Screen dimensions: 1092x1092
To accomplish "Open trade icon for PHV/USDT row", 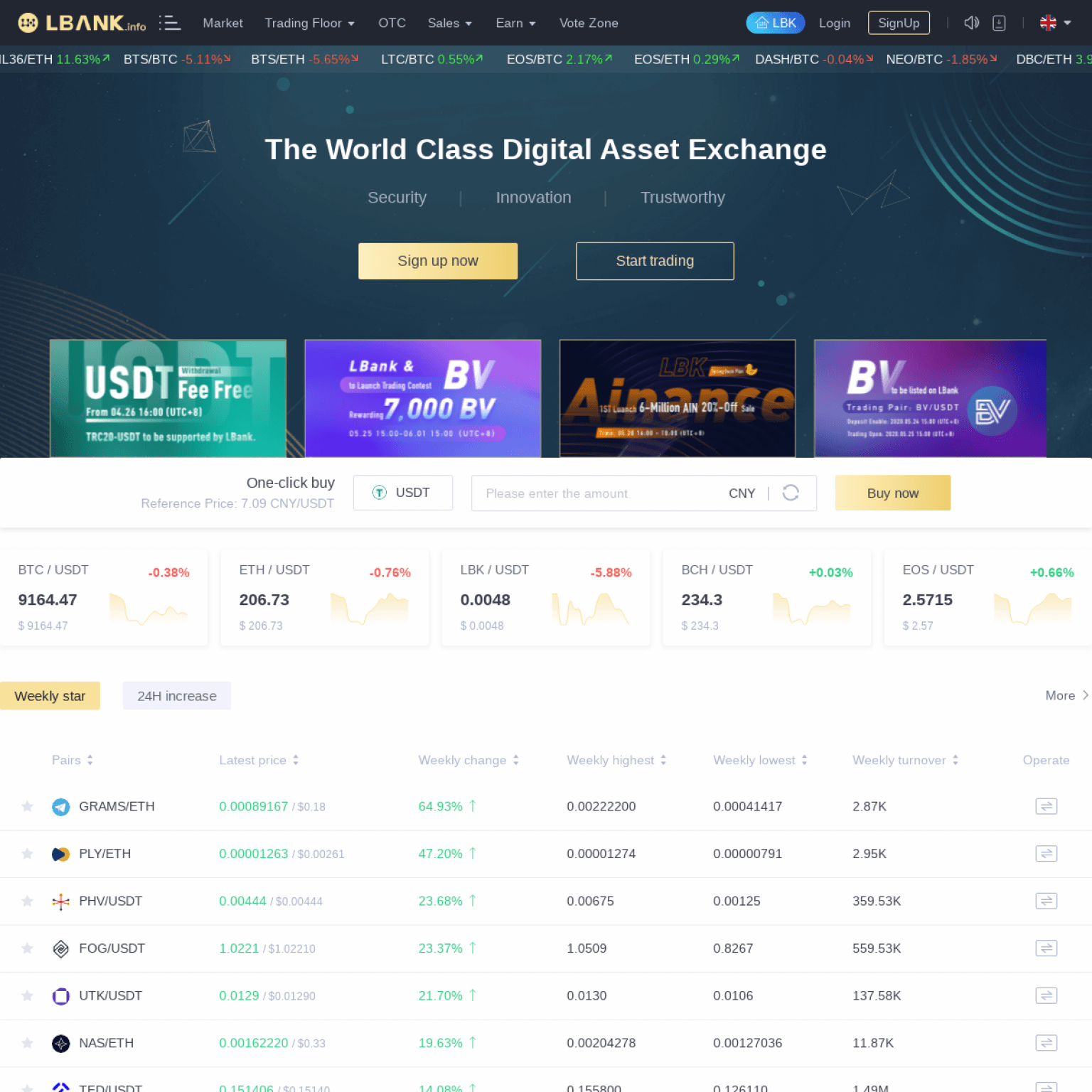I will pyautogui.click(x=1046, y=901).
